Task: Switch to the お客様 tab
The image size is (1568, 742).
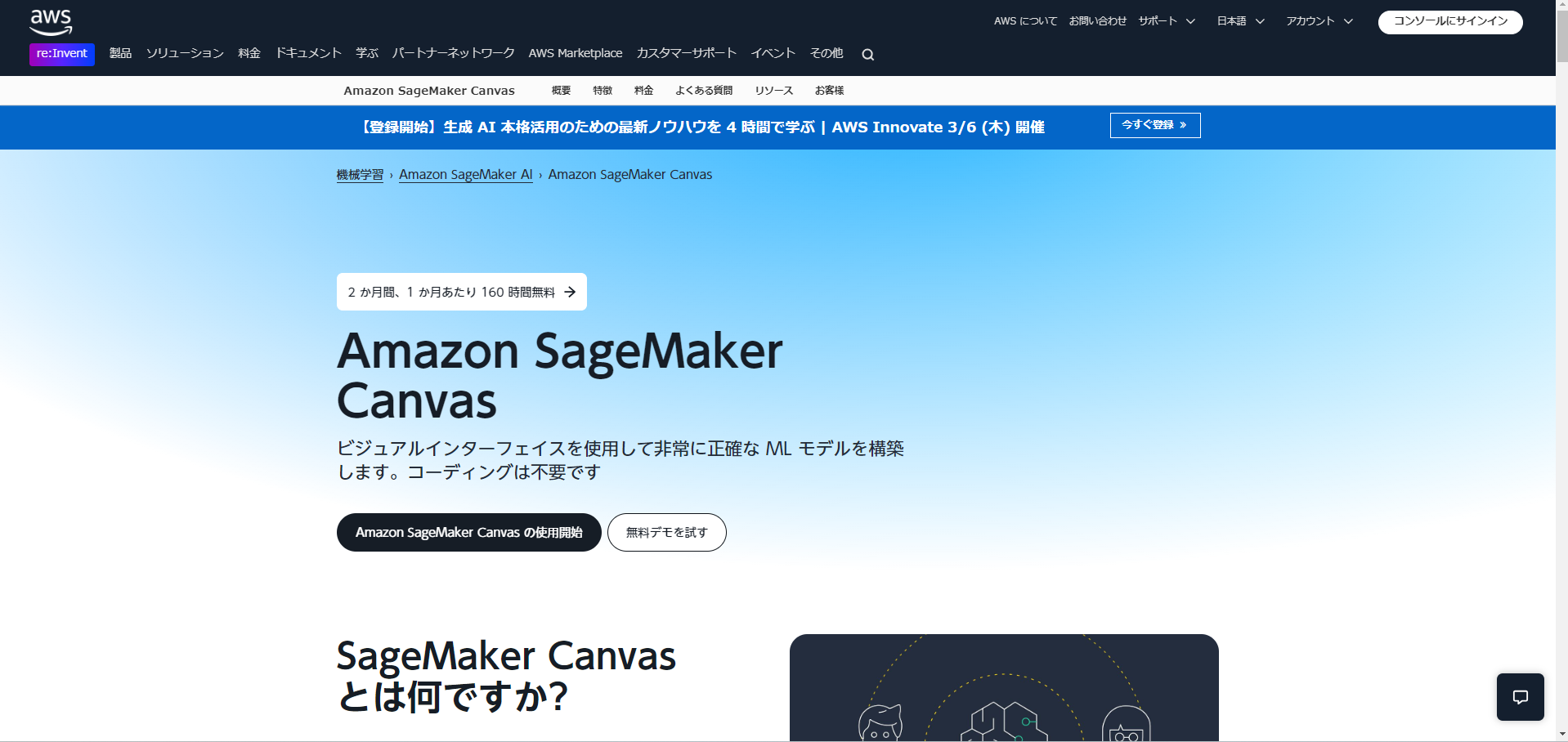Action: [829, 91]
